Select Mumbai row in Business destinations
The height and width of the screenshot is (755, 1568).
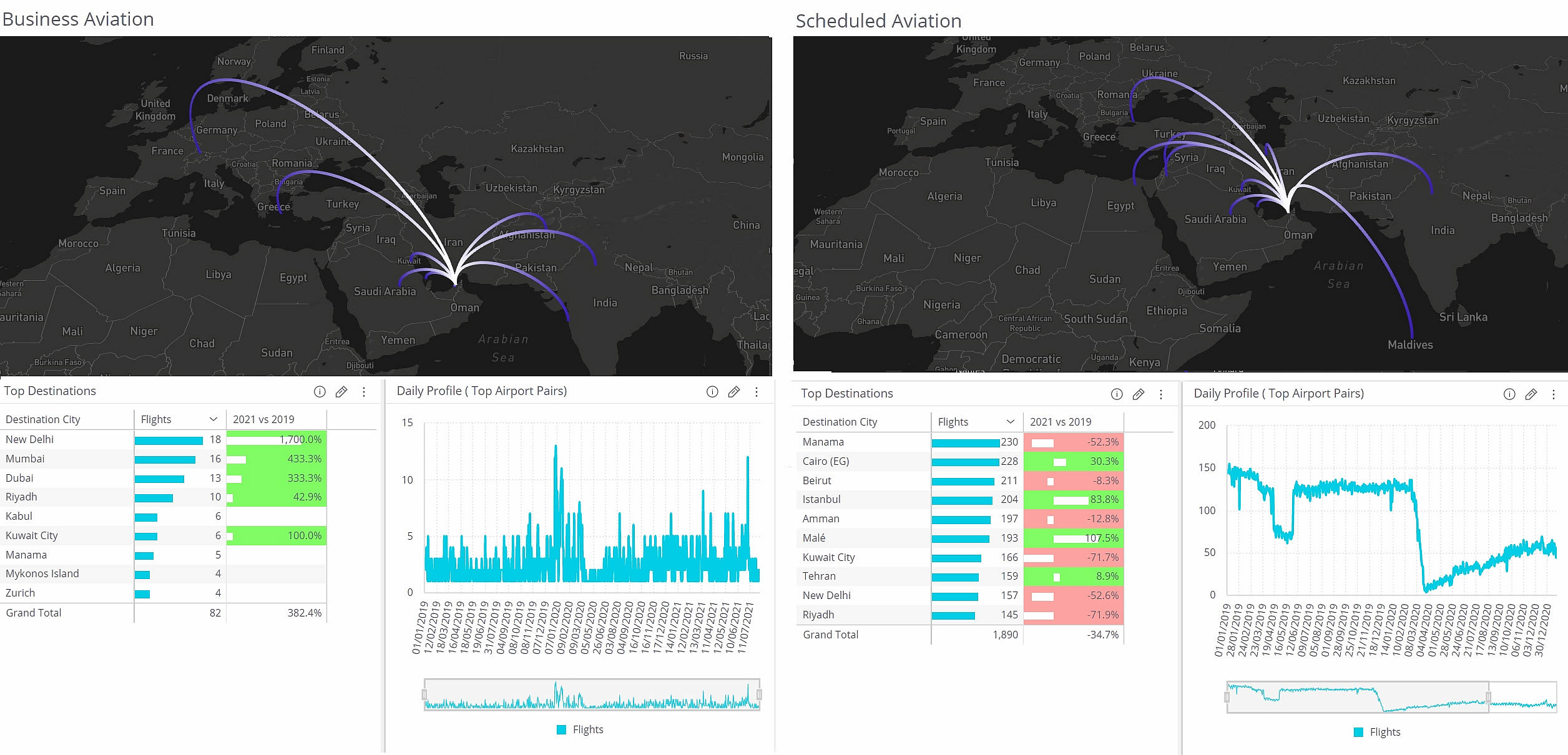pyautogui.click(x=164, y=459)
